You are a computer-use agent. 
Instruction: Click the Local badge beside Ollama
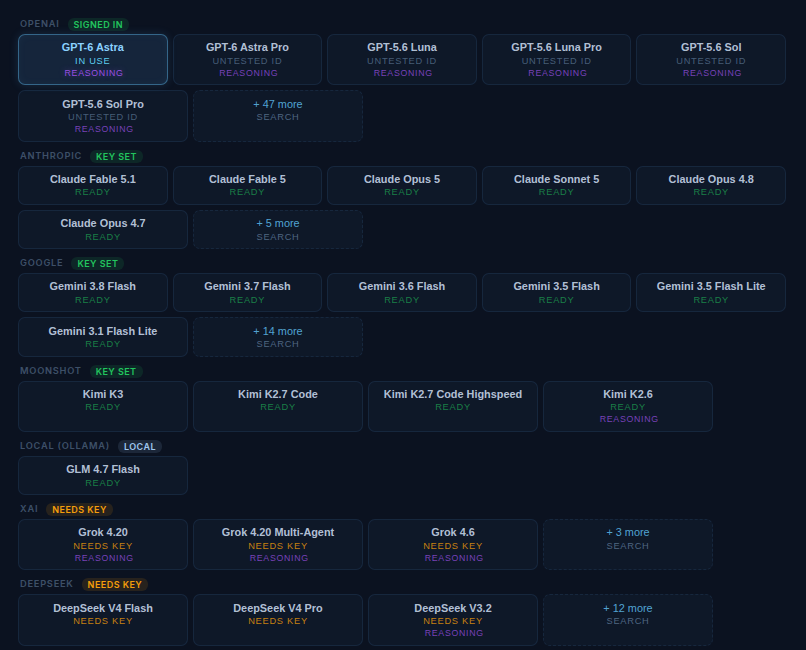click(140, 447)
